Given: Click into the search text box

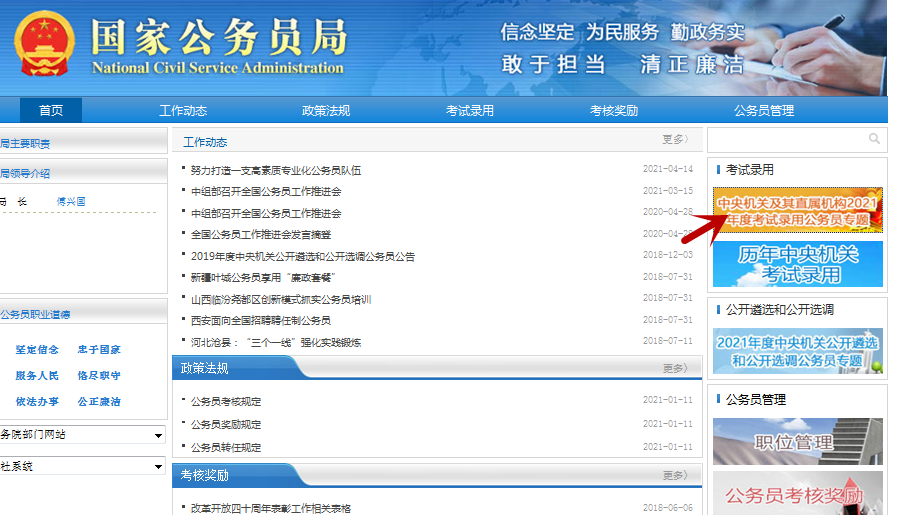Looking at the screenshot, I should (x=785, y=139).
